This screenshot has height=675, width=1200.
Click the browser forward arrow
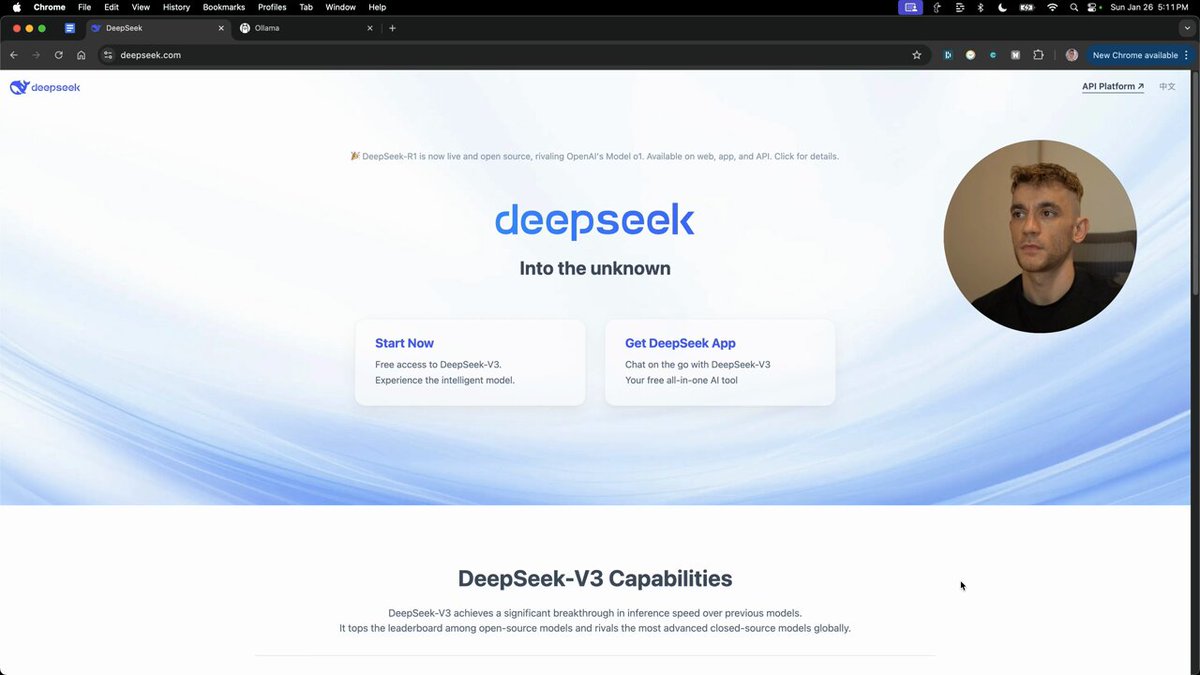pos(36,55)
